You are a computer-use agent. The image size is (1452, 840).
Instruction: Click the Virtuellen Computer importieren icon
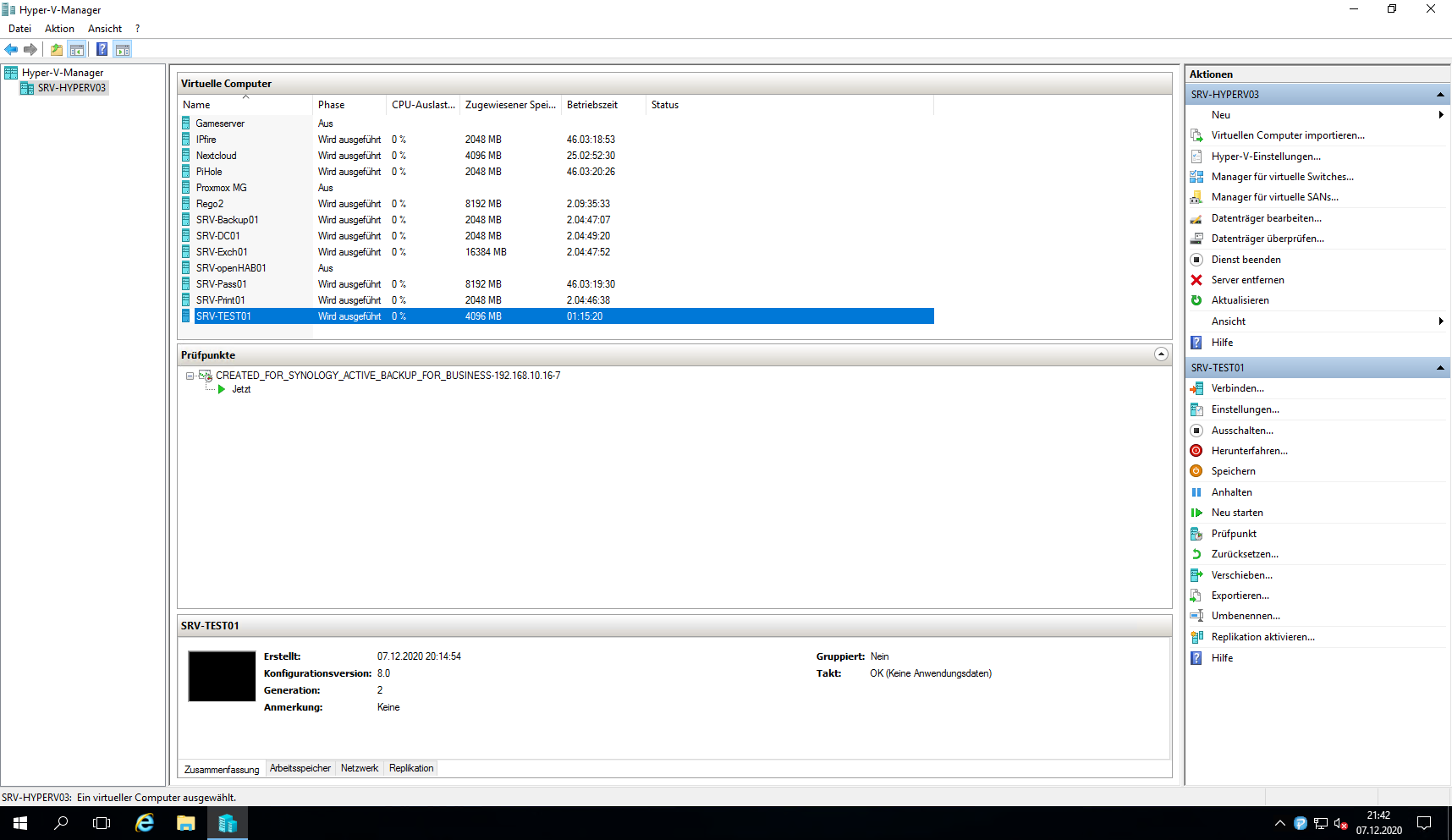[x=1196, y=135]
